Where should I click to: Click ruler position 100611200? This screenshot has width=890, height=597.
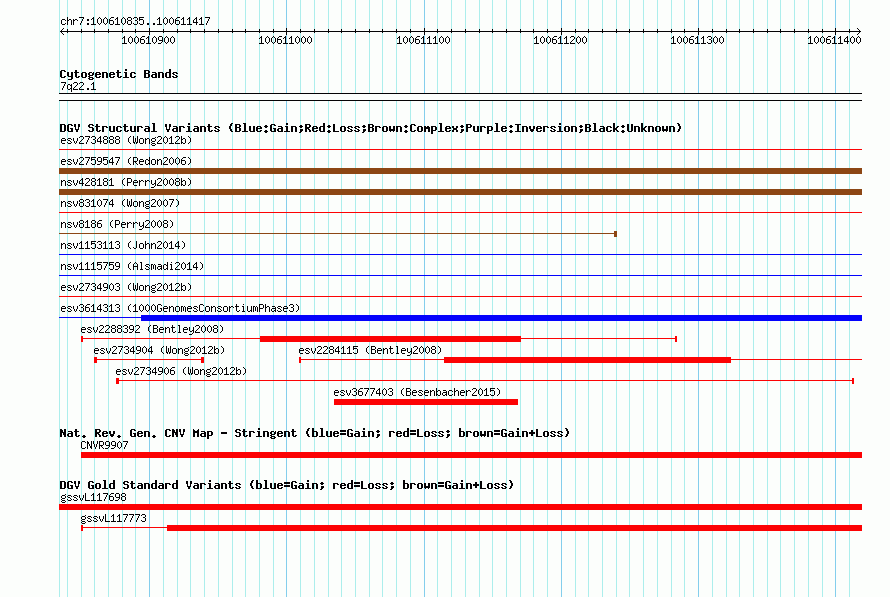pyautogui.click(x=560, y=40)
